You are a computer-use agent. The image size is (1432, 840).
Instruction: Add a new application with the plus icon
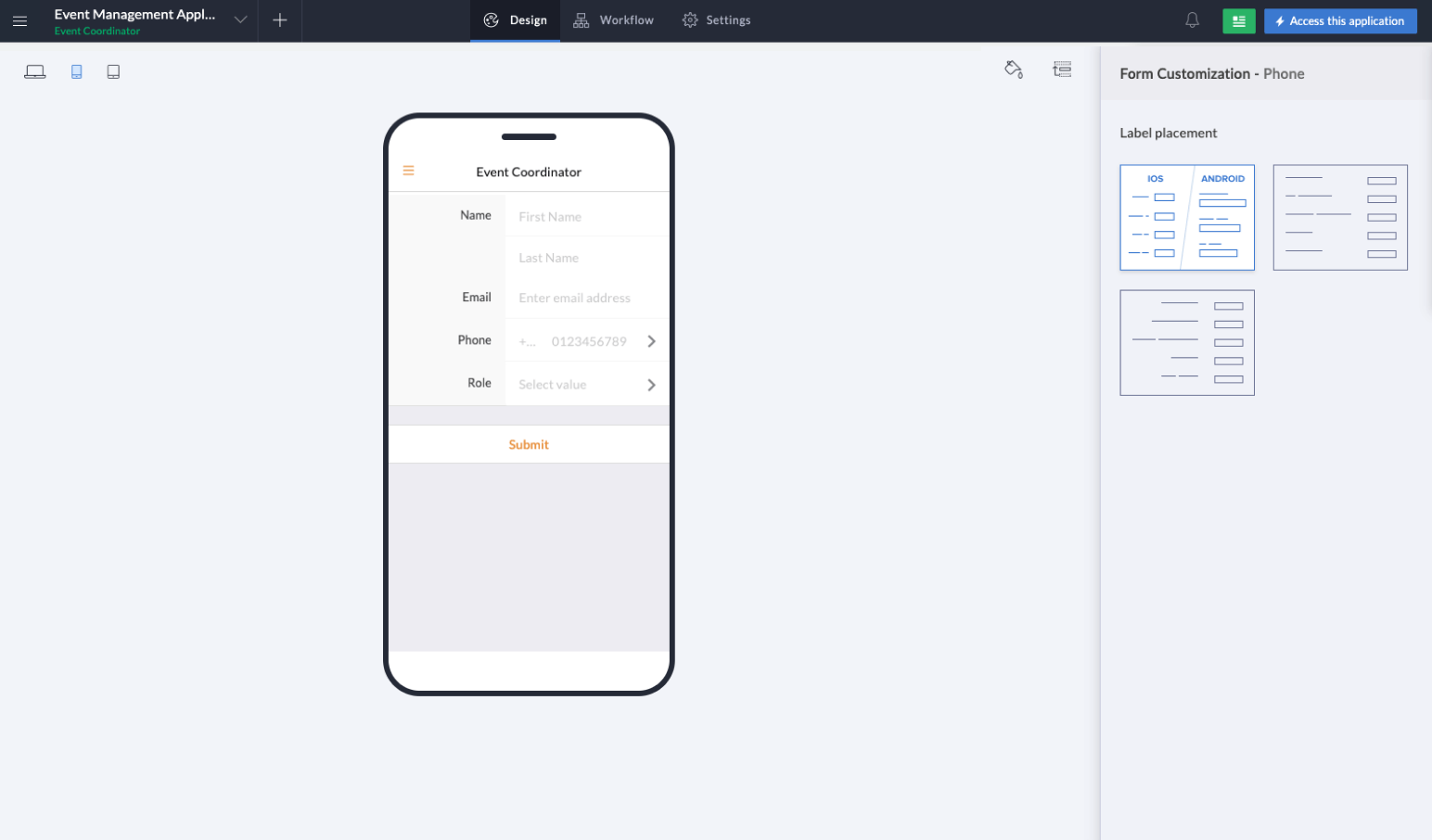click(279, 20)
